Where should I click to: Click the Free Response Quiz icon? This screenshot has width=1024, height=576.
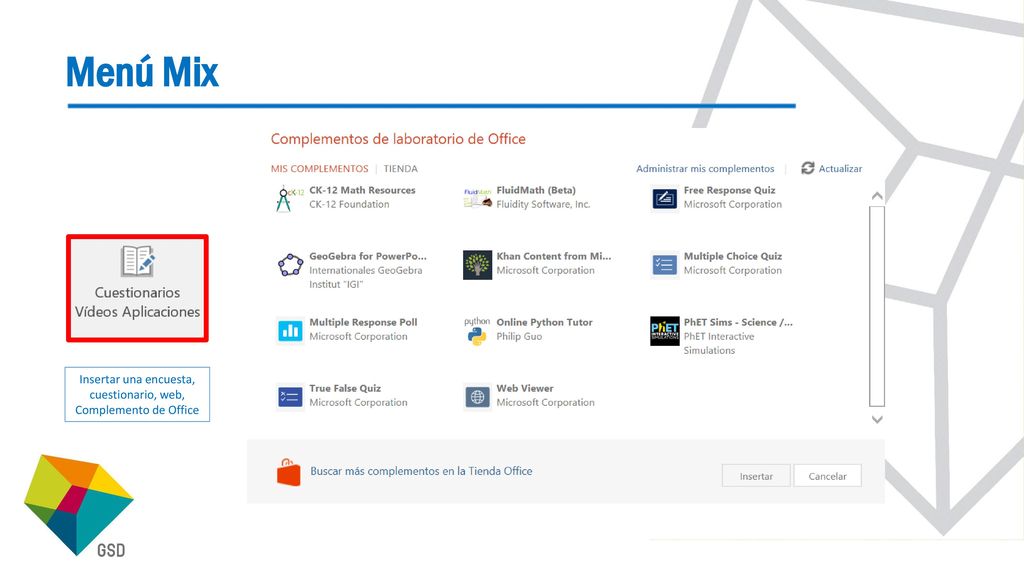point(664,198)
